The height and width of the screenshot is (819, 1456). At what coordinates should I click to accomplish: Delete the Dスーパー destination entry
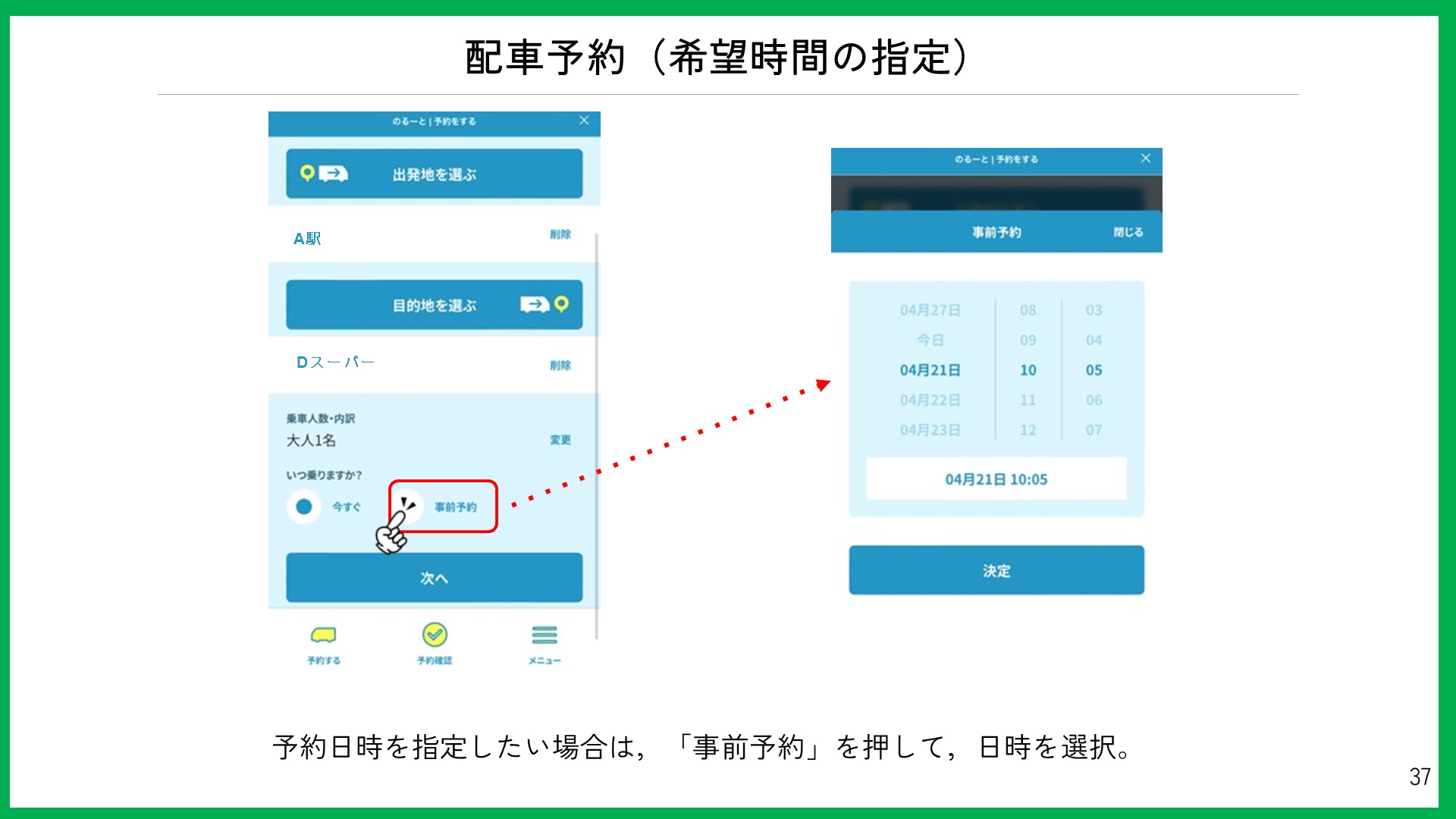pos(560,366)
